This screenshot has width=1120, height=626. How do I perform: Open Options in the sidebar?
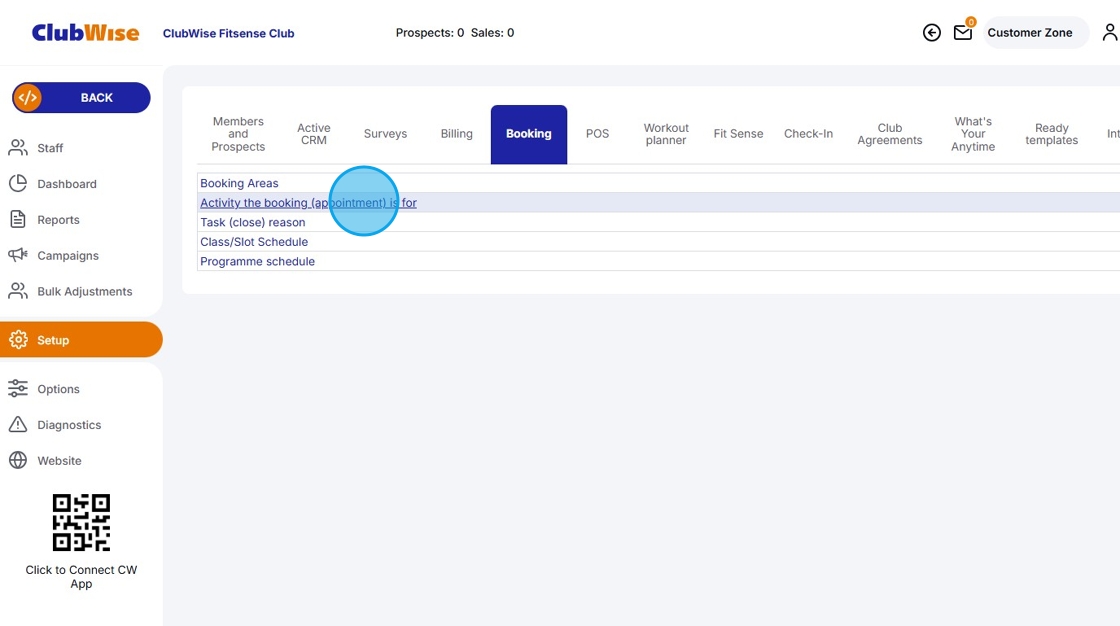coord(59,389)
